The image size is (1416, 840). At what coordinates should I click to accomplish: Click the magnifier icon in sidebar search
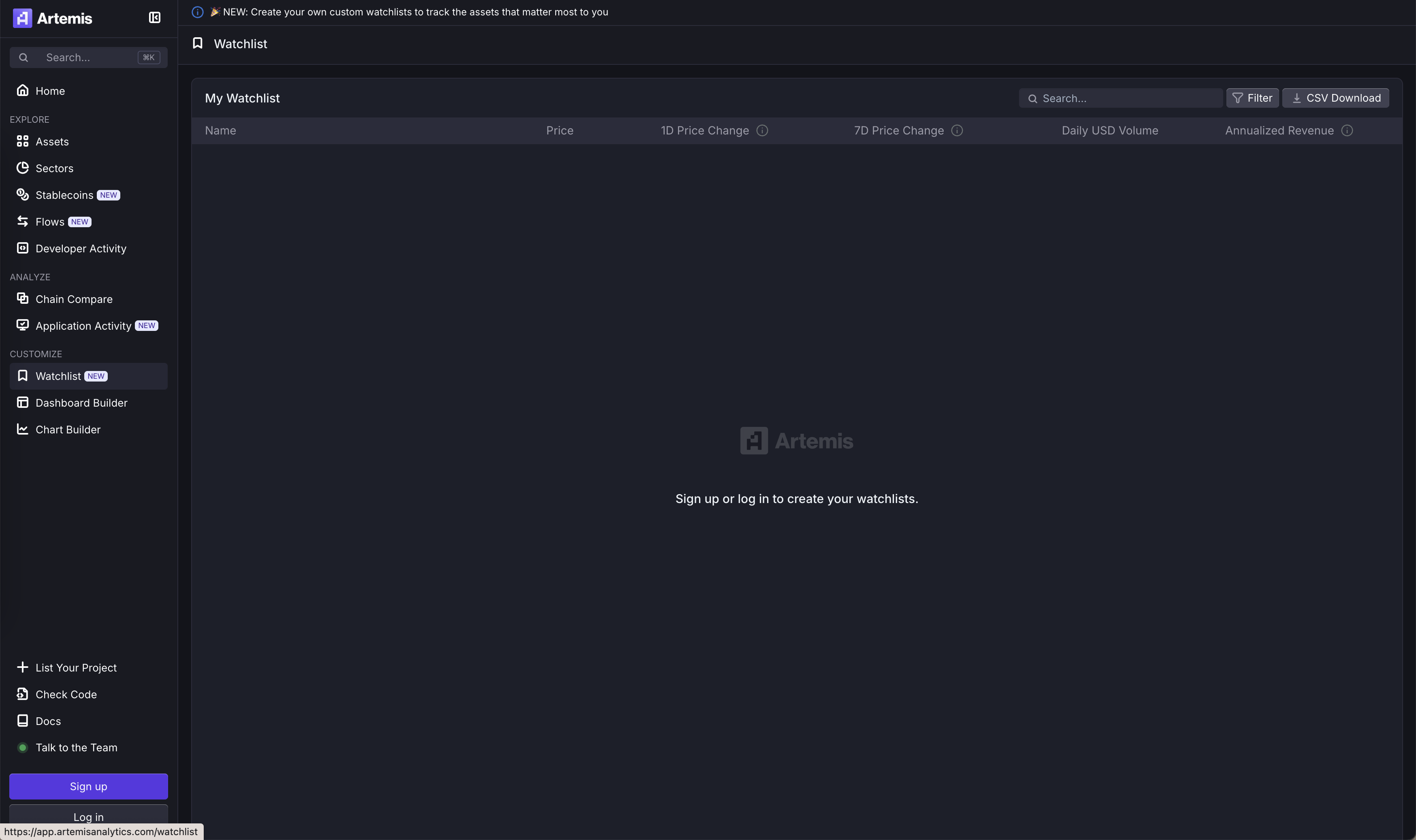(x=23, y=57)
